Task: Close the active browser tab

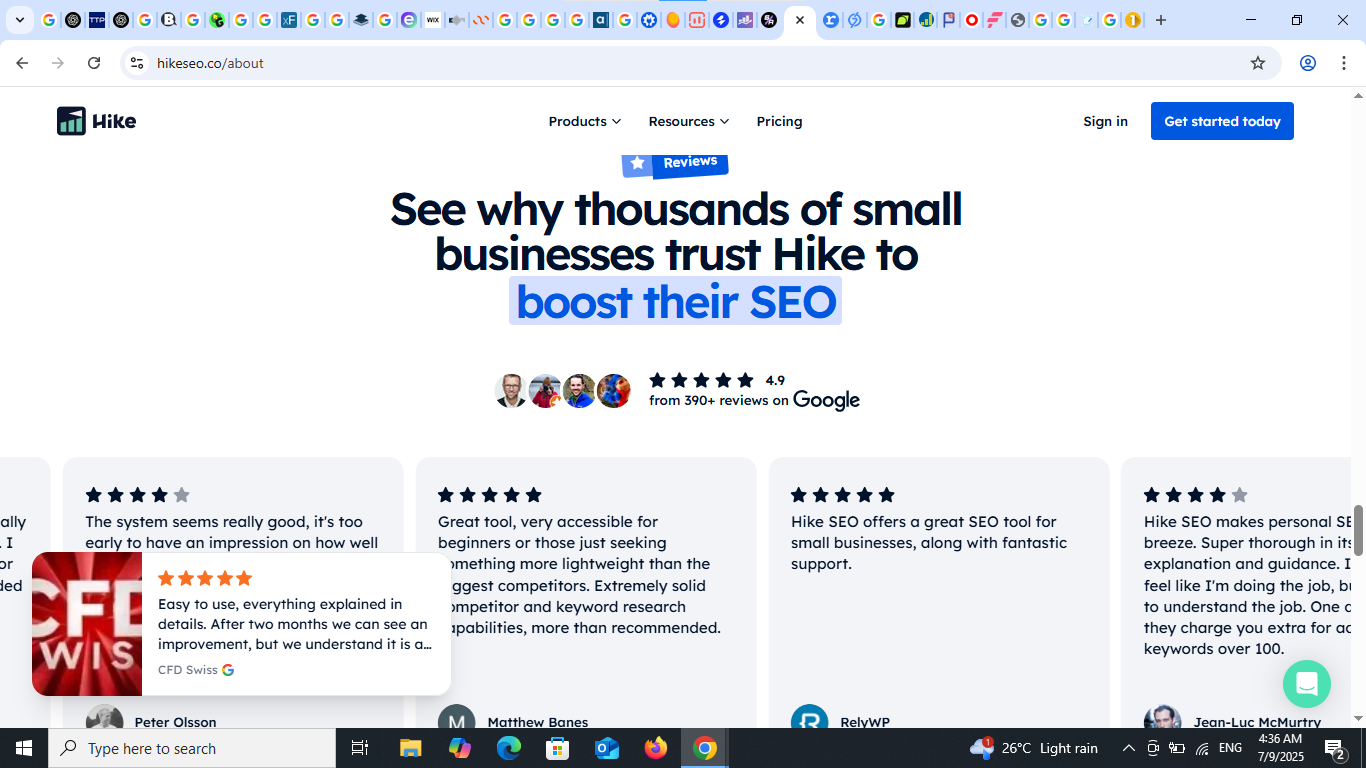Action: coord(799,20)
